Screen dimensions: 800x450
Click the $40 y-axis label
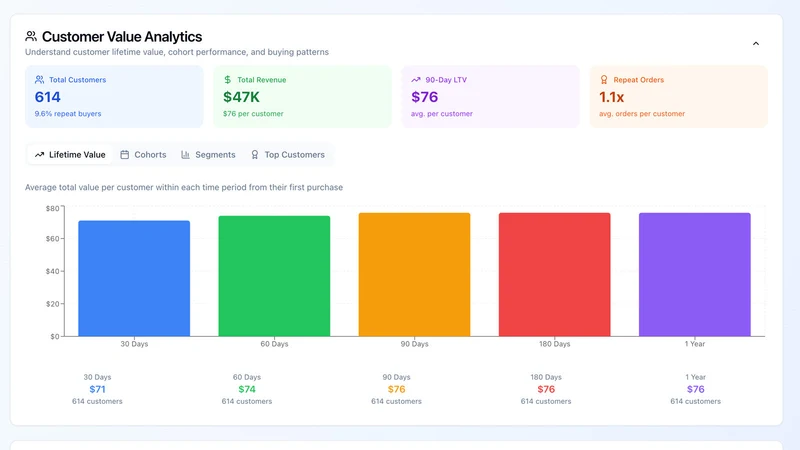(52, 271)
